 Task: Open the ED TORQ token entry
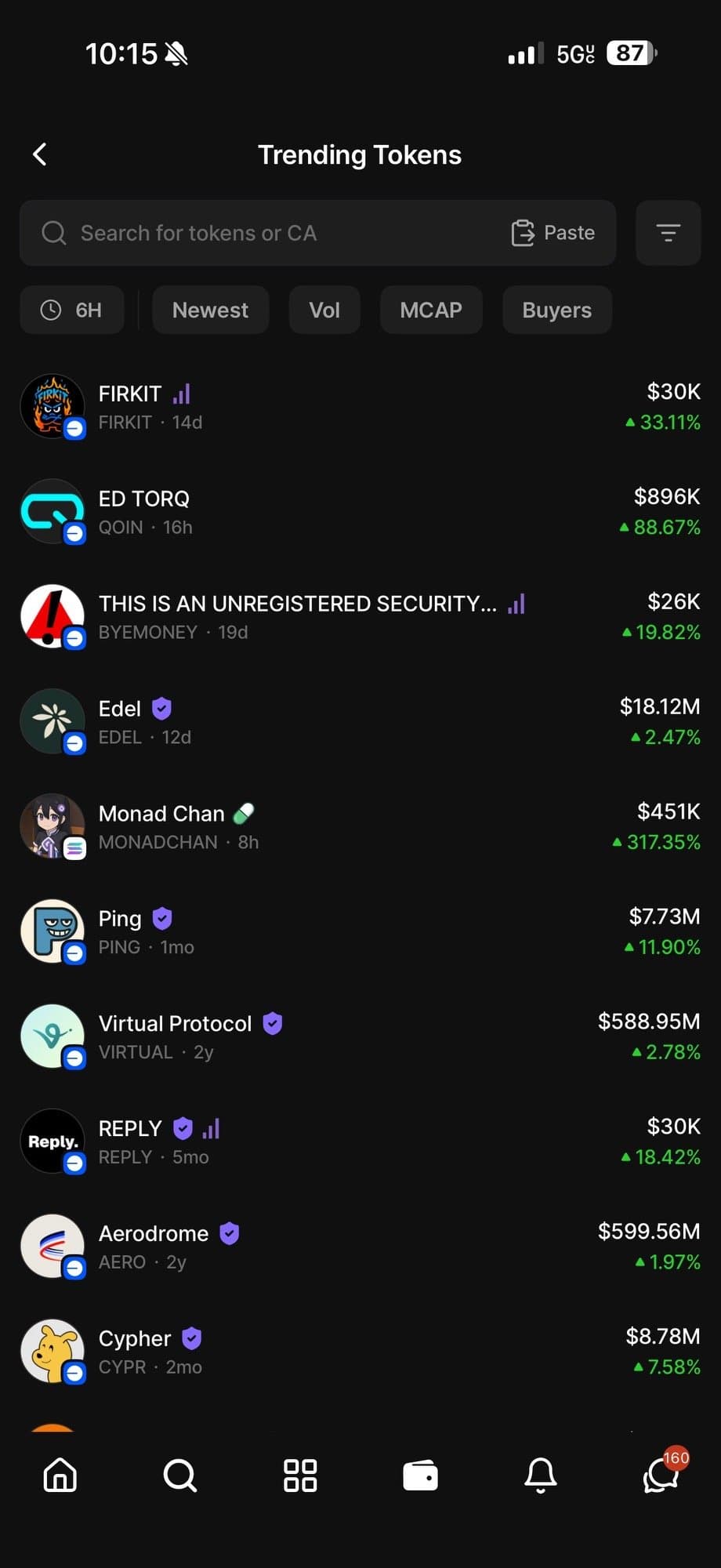click(x=360, y=512)
